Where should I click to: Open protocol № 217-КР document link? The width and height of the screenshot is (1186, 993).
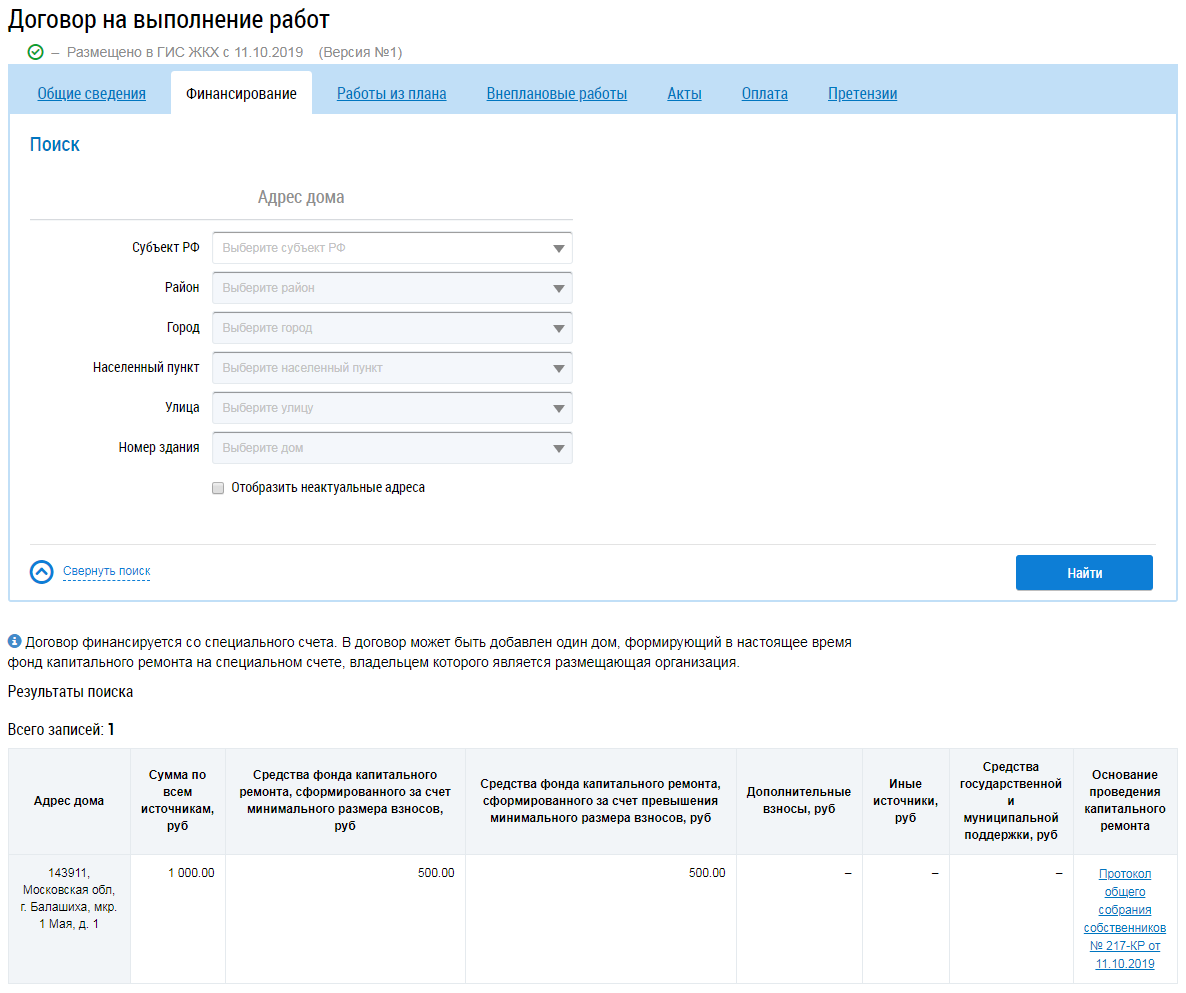pos(1124,918)
